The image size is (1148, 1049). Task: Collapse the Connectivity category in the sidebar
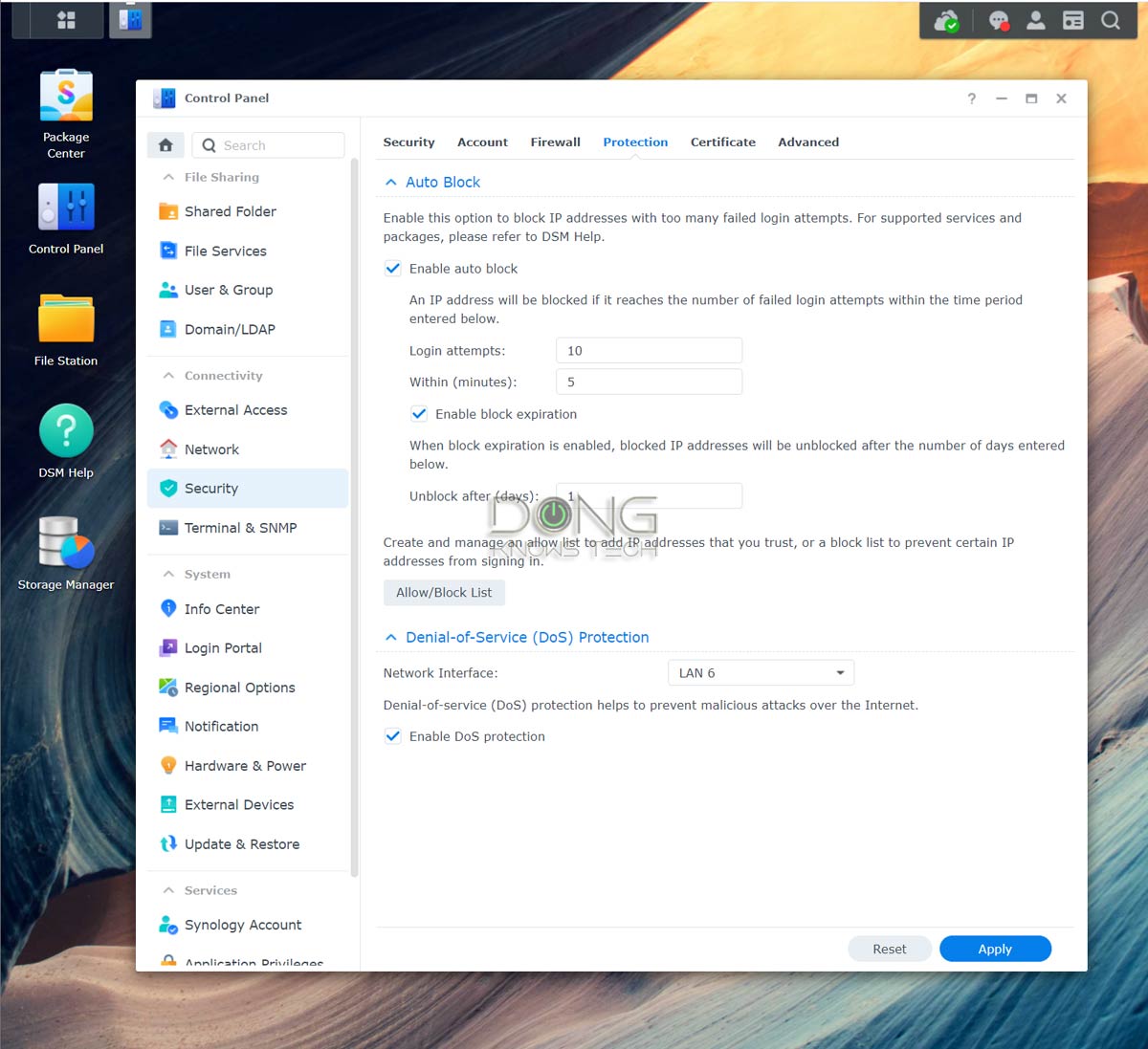click(x=167, y=375)
